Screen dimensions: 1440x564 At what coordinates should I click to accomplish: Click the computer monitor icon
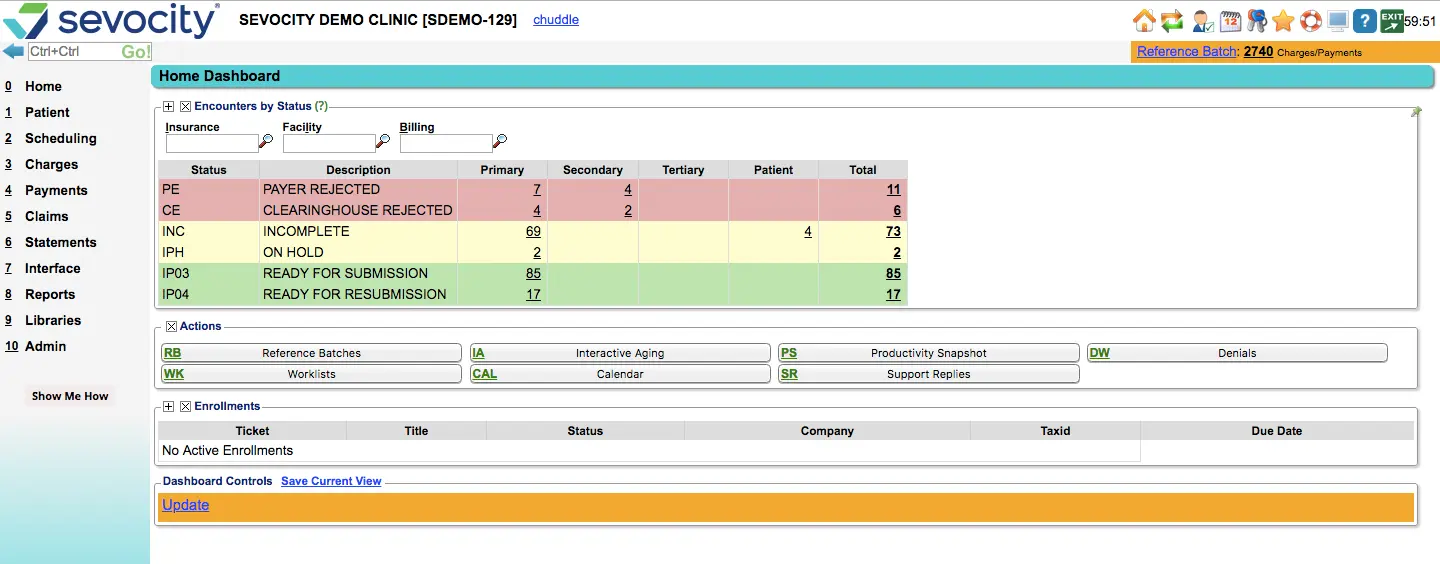[1338, 20]
